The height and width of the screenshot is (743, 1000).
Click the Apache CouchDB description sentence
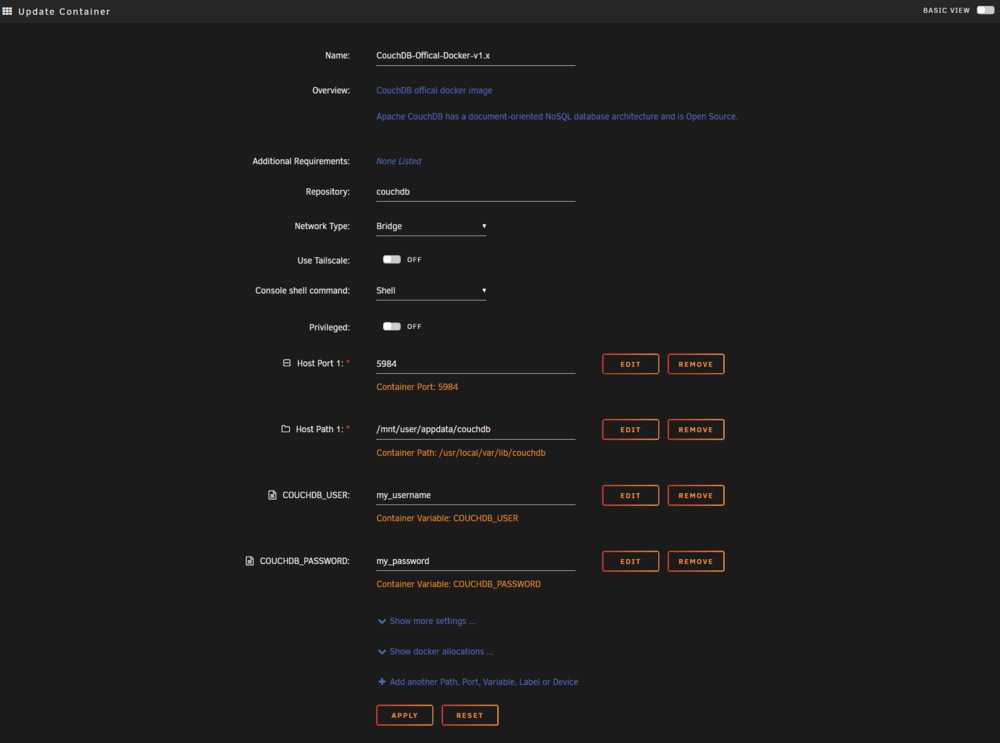[557, 117]
